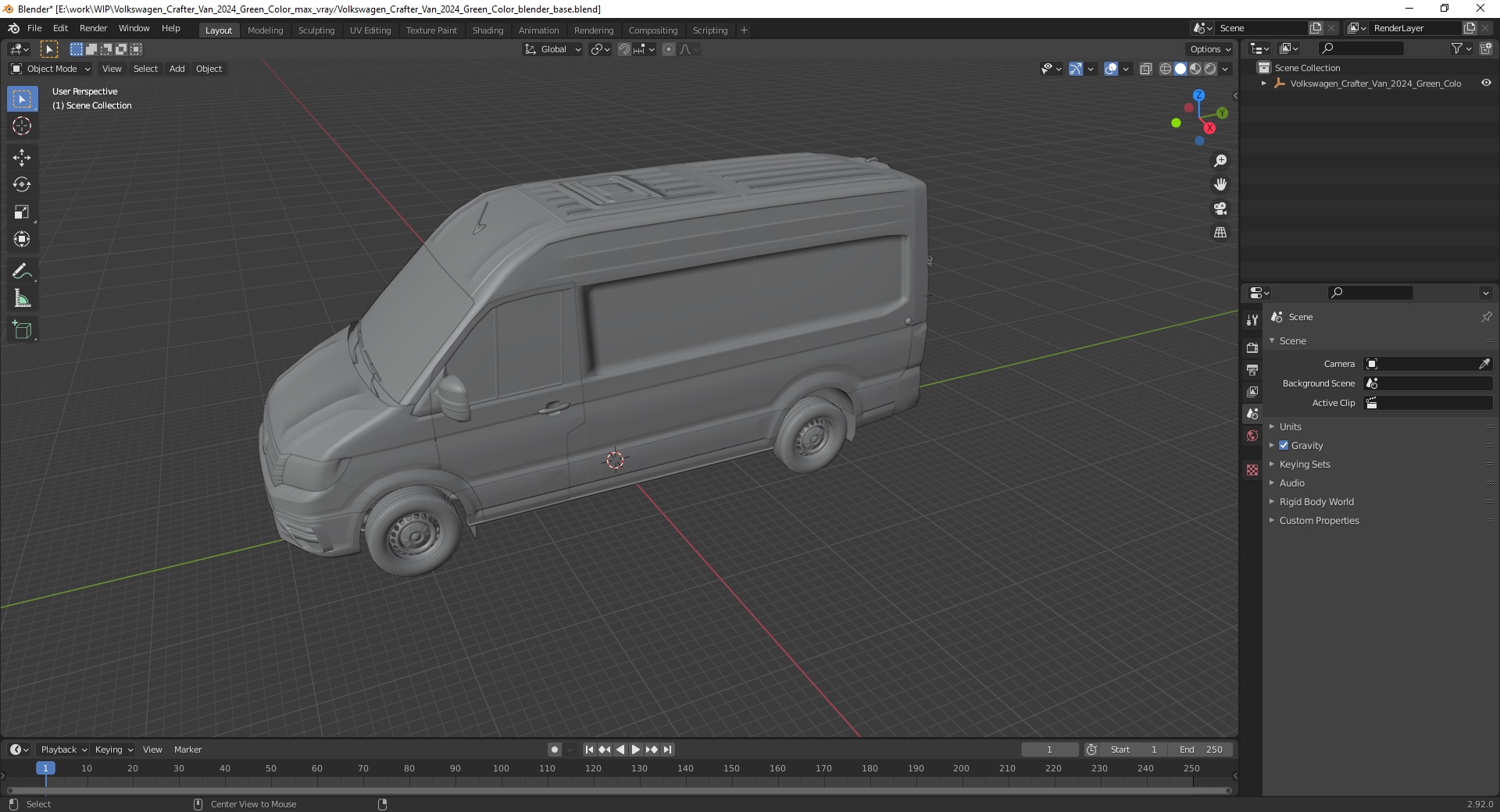This screenshot has height=812, width=1500.
Task: Hide the Volkswagen_Crafter_Van collection with eye icon
Action: pyautogui.click(x=1486, y=83)
